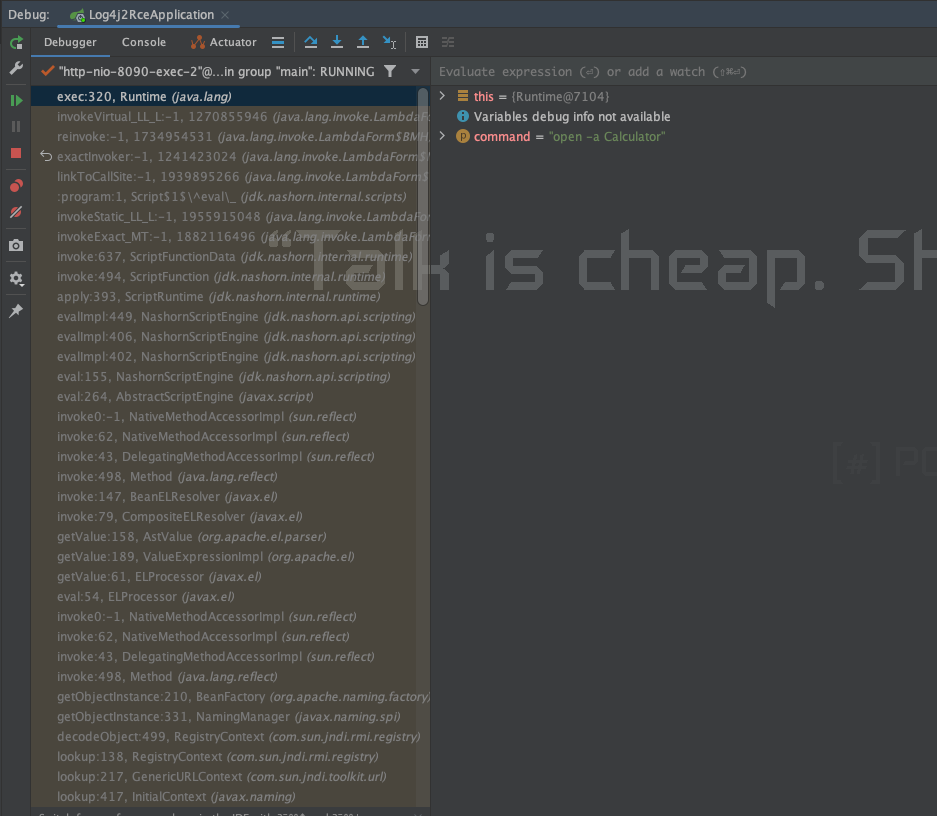Expand the 'this' Runtime variable
The width and height of the screenshot is (937, 816).
pyautogui.click(x=442, y=96)
